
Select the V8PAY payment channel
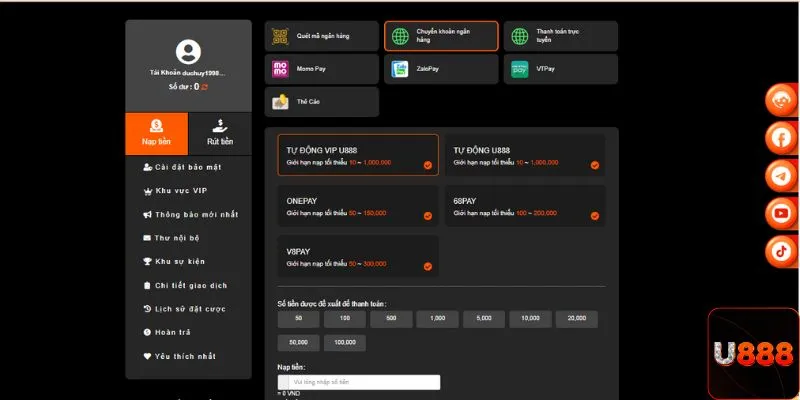358,256
